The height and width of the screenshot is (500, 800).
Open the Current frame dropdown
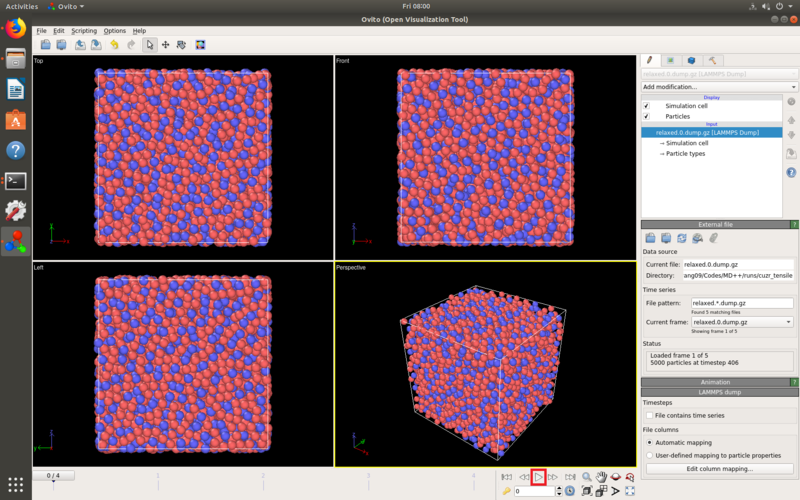tap(742, 322)
